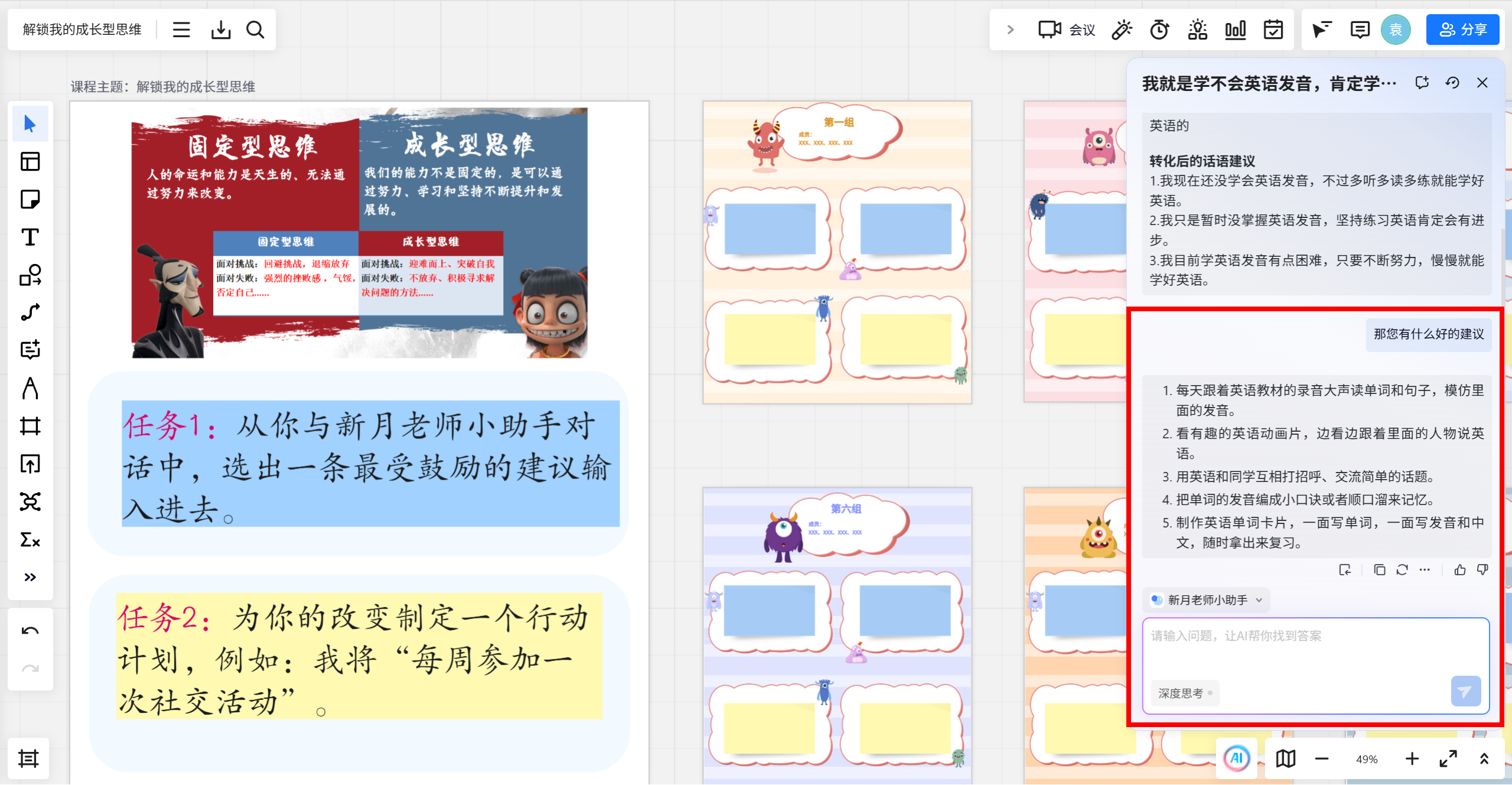Open the user avatar 袁

(x=1396, y=30)
